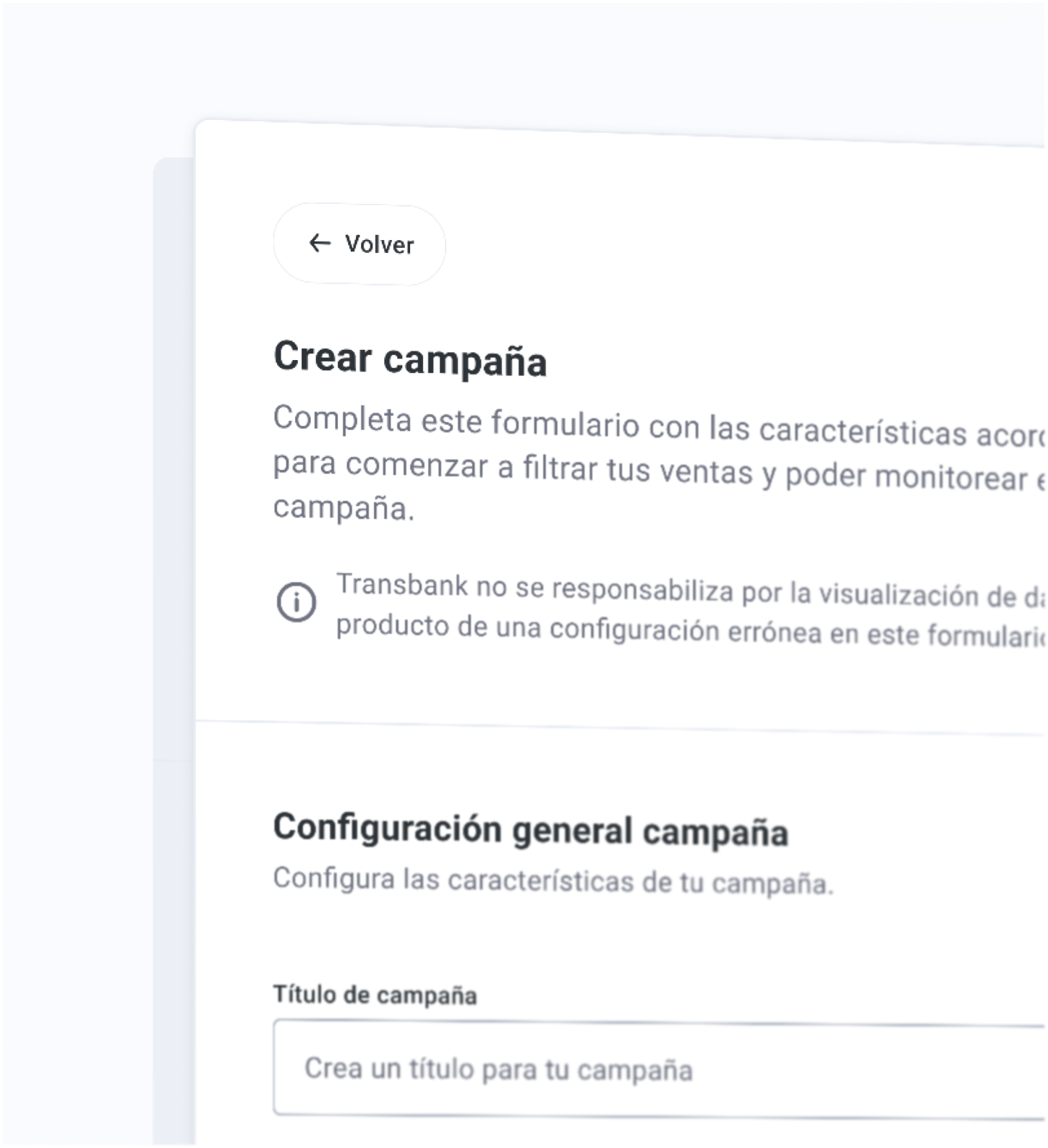Screen dimensions: 1048x1148
Task: Click the subtitle "Configura las características de tu campaña"
Action: pos(553,881)
